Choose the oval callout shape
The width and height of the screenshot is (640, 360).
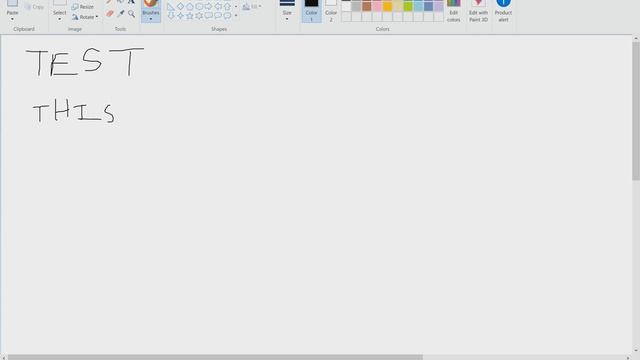[218, 16]
